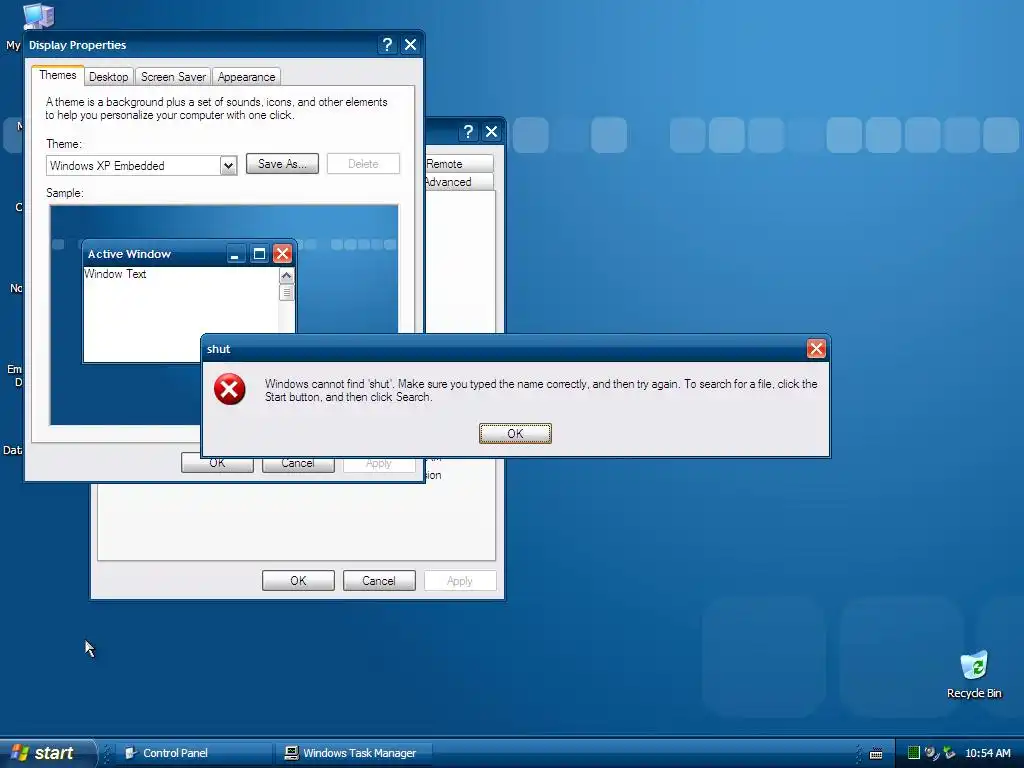Click the greyed Apply button in back window

pos(460,581)
